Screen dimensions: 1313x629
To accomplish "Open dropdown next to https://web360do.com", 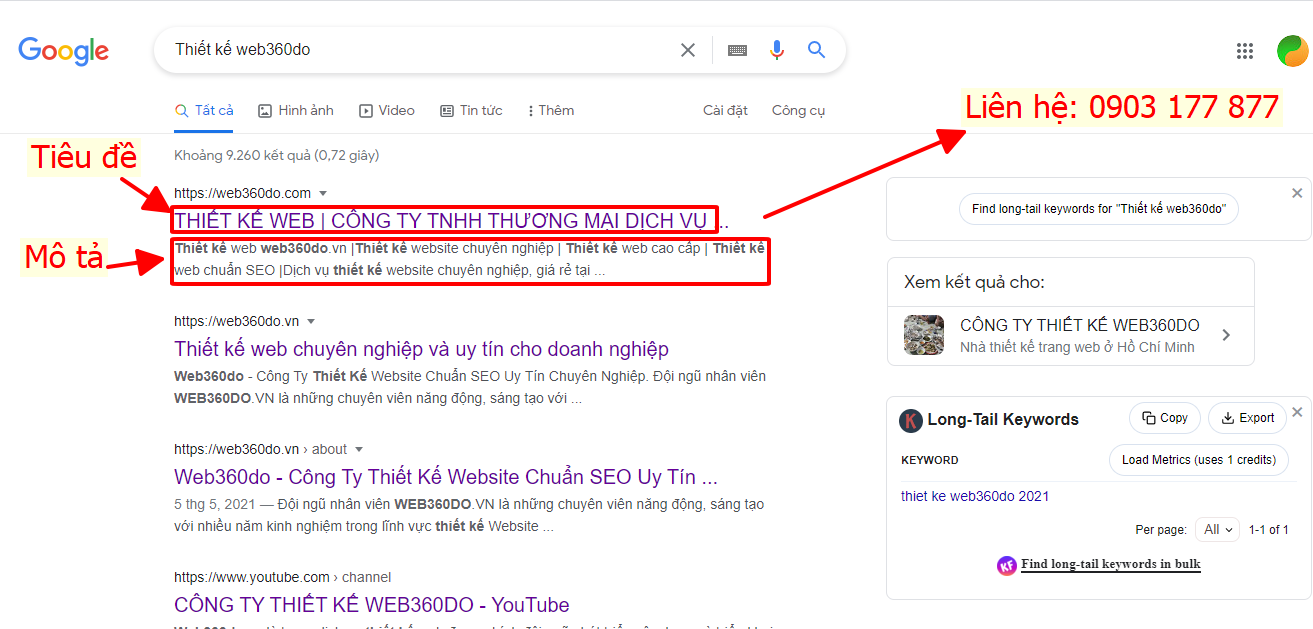I will pos(323,193).
